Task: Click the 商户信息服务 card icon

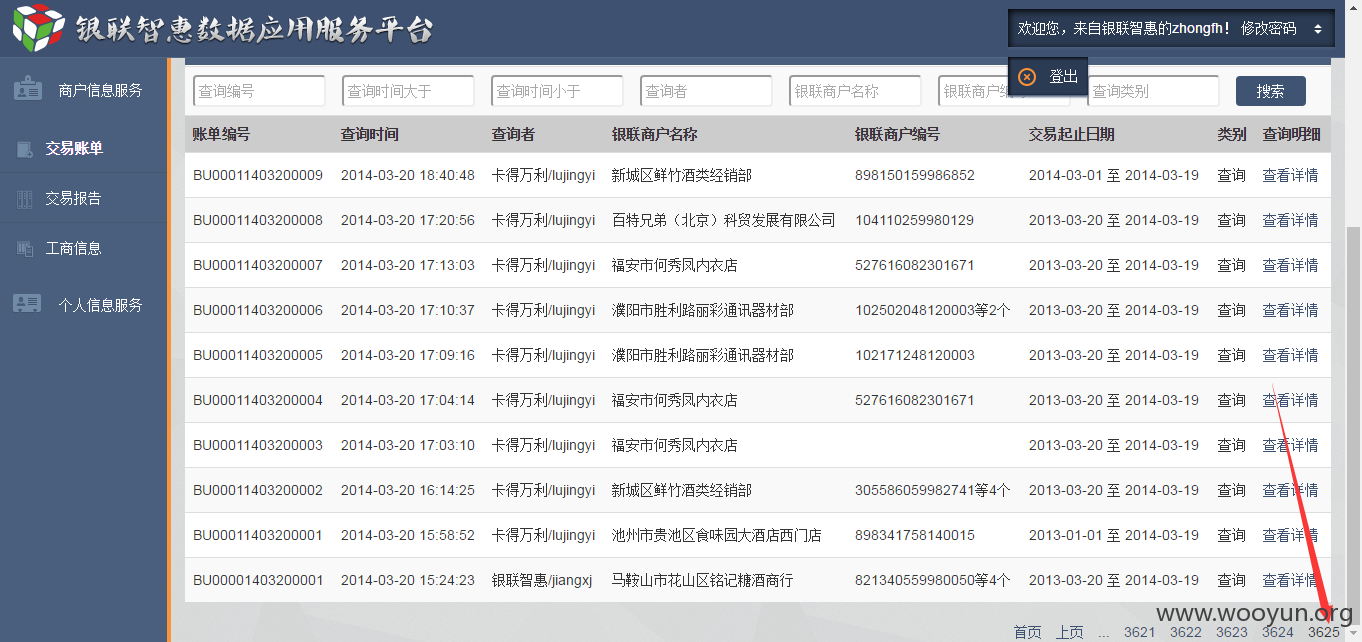Action: point(28,89)
